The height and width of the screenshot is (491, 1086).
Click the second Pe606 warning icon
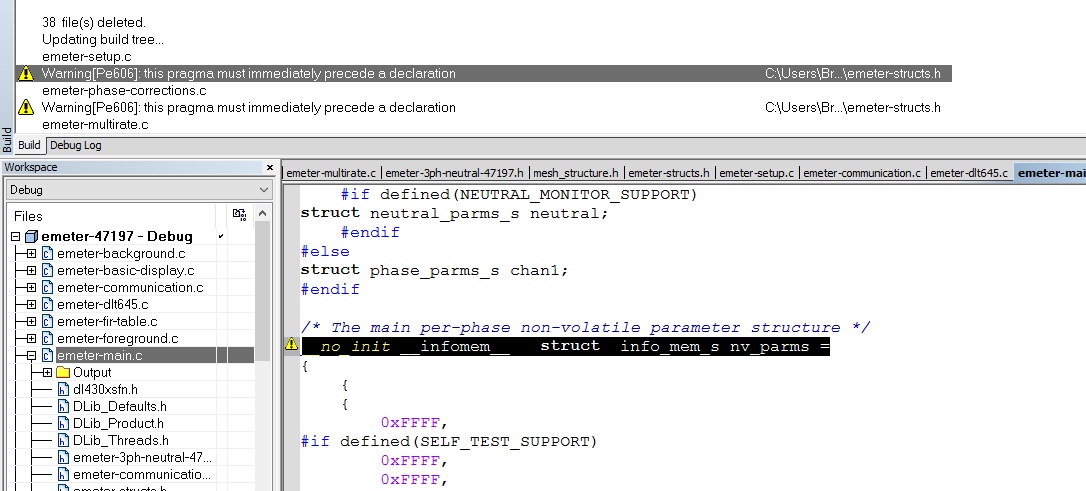pos(26,107)
